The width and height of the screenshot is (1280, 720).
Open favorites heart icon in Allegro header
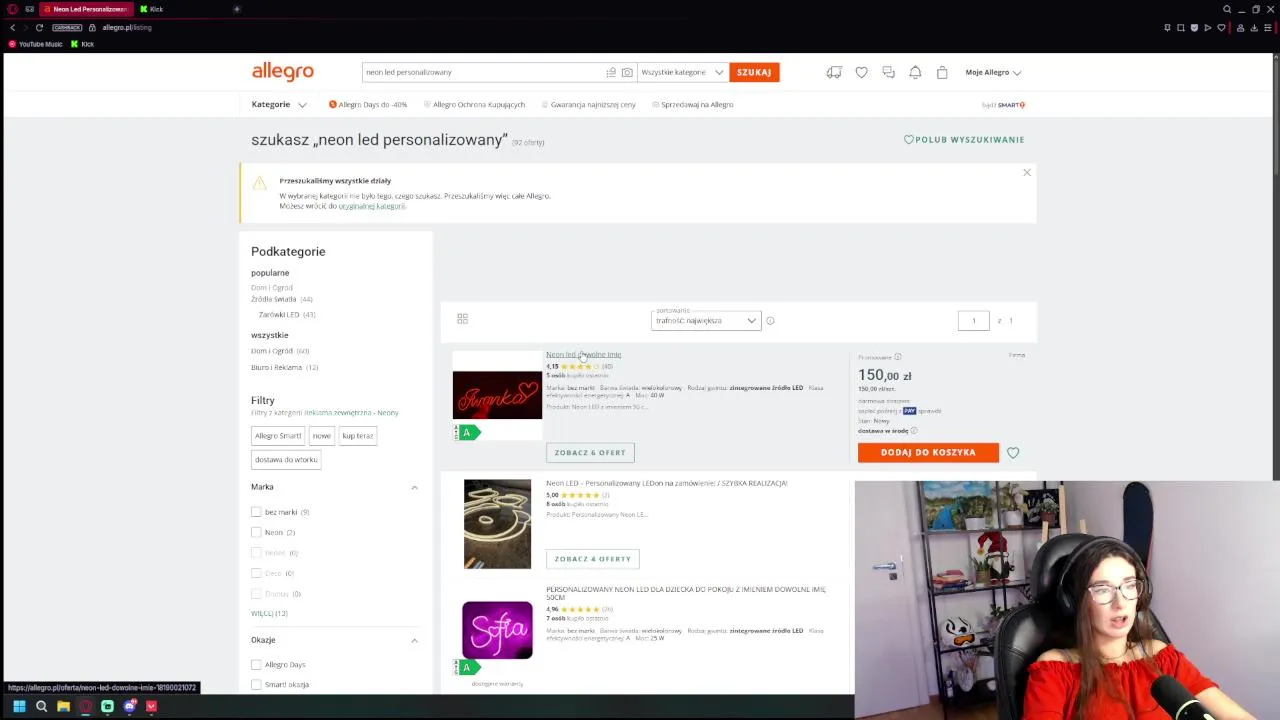[x=861, y=72]
